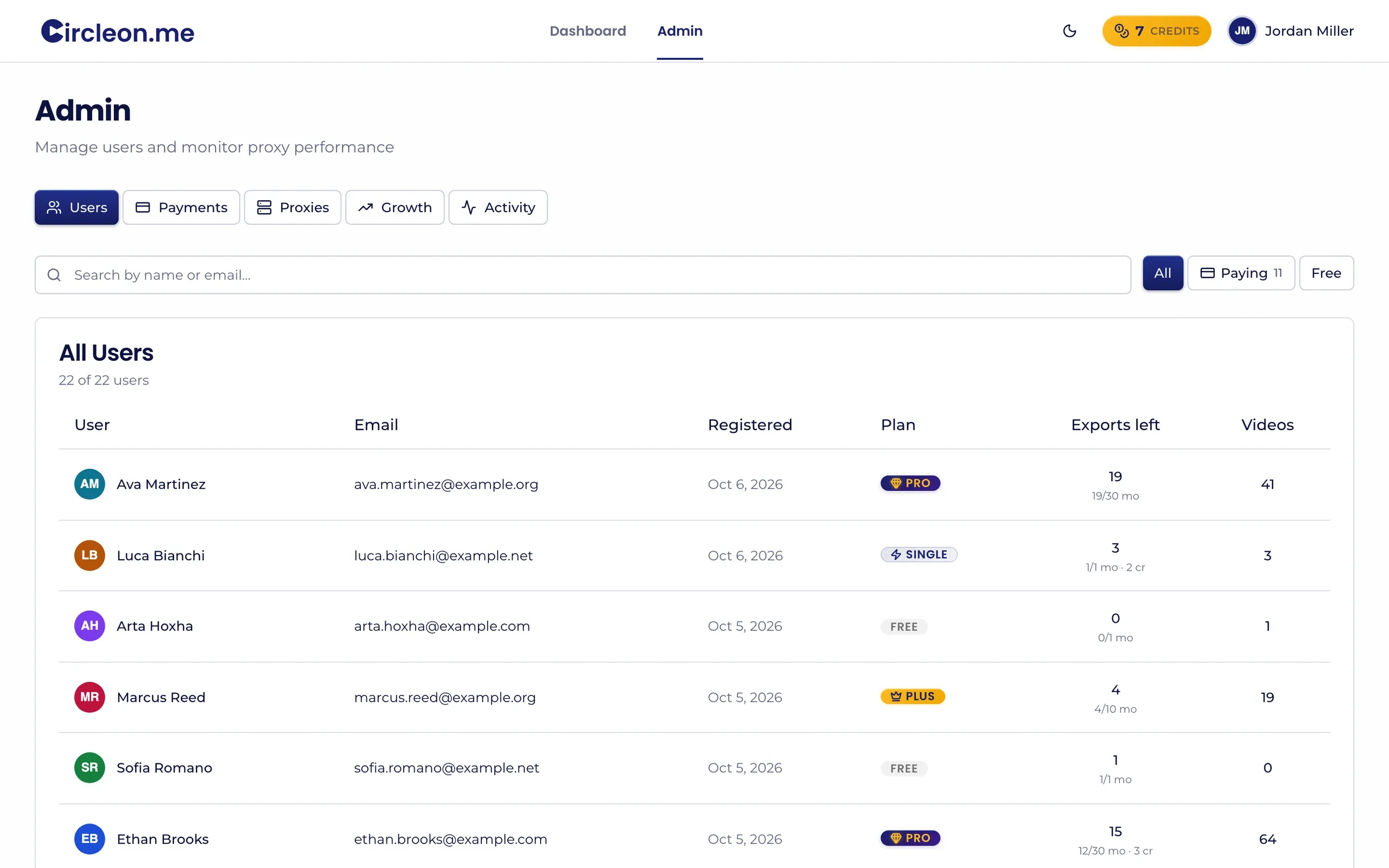The height and width of the screenshot is (868, 1389).
Task: Click Ethan Brooks's PRO plan badge
Action: point(910,838)
